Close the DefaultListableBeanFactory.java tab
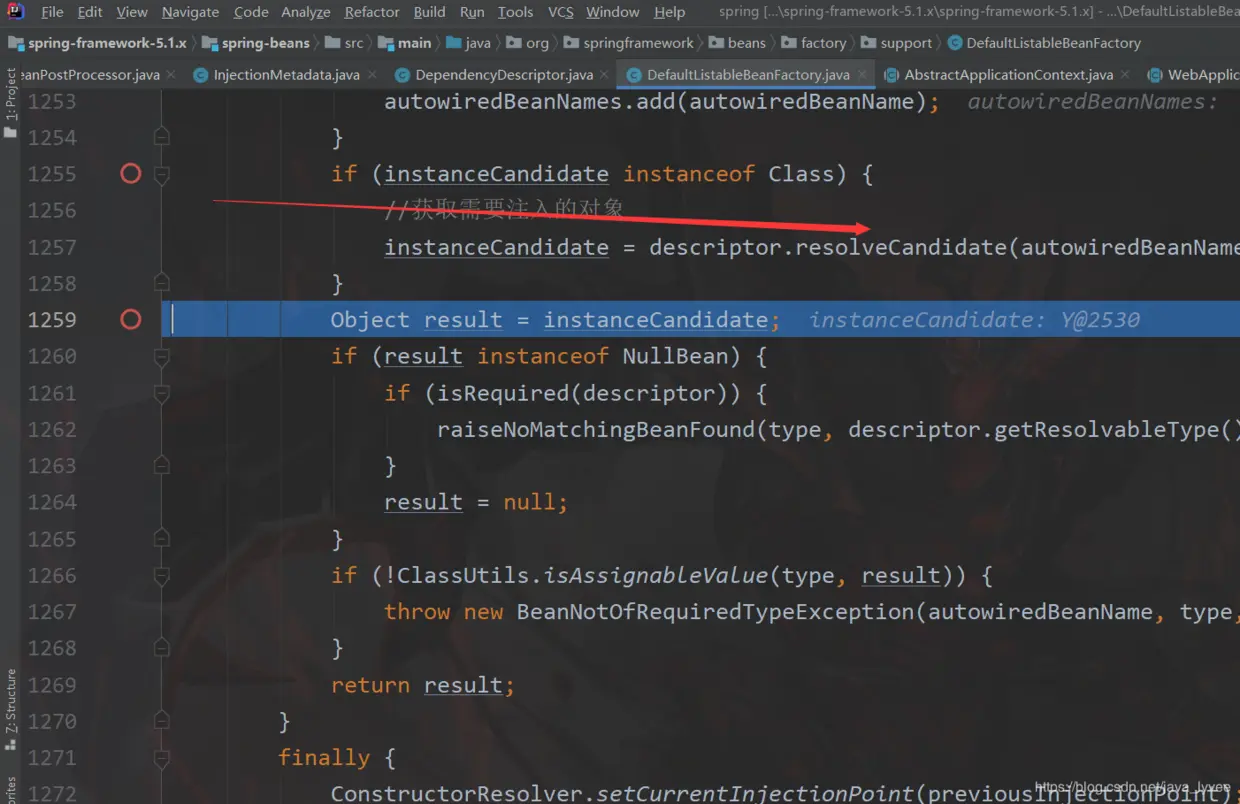Image resolution: width=1240 pixels, height=804 pixels. 862,75
